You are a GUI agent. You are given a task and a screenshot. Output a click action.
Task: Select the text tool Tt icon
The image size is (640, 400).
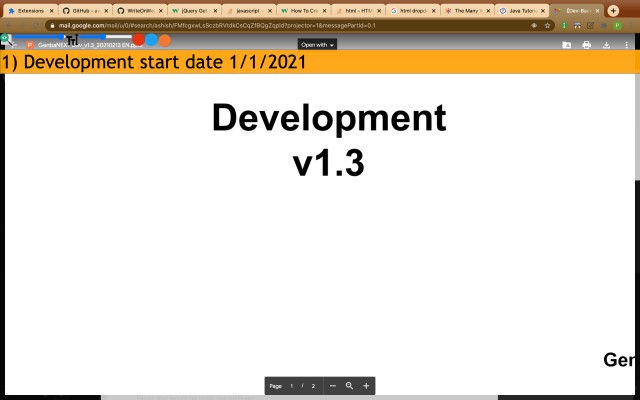(x=72, y=40)
